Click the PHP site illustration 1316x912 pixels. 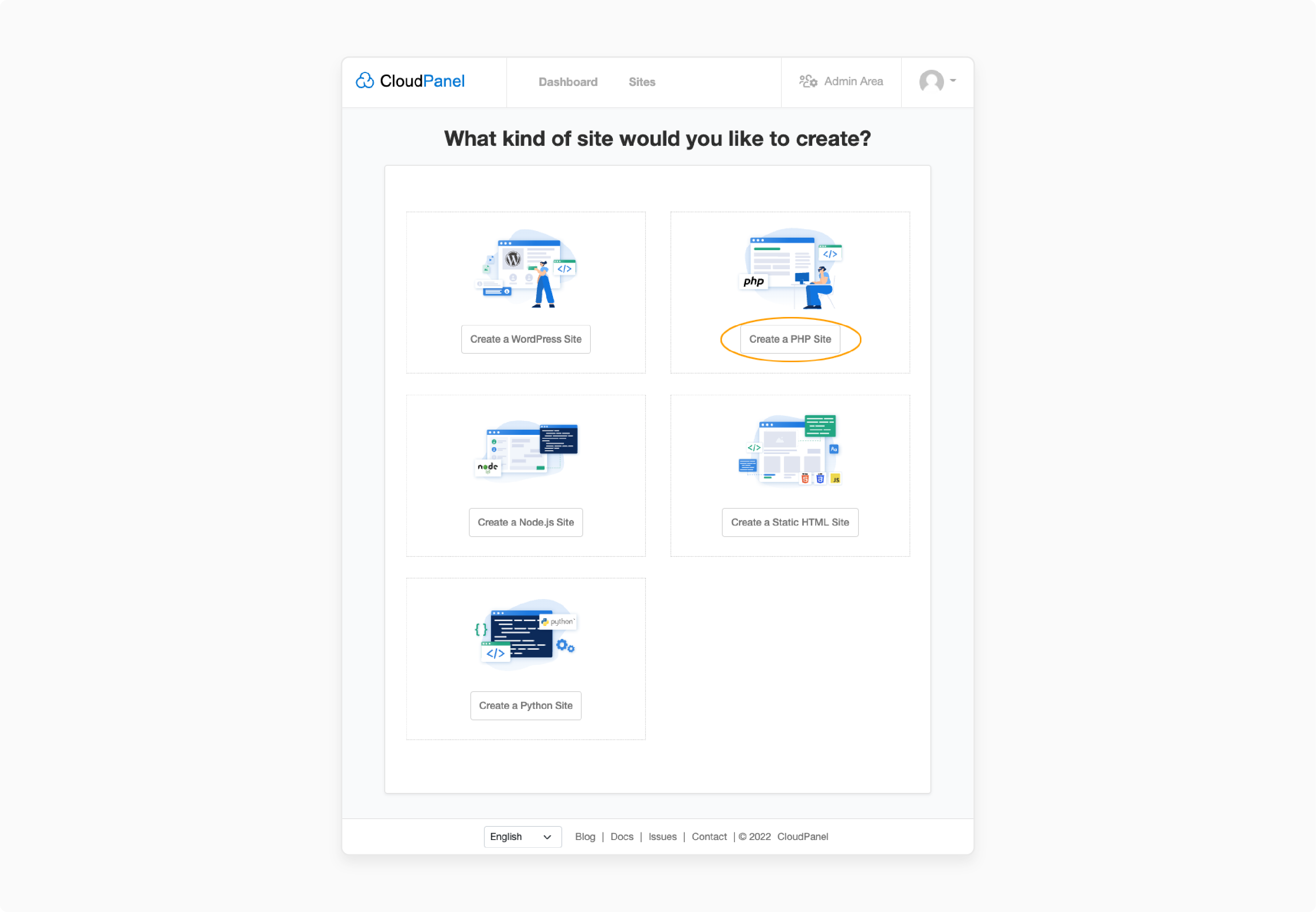click(791, 268)
